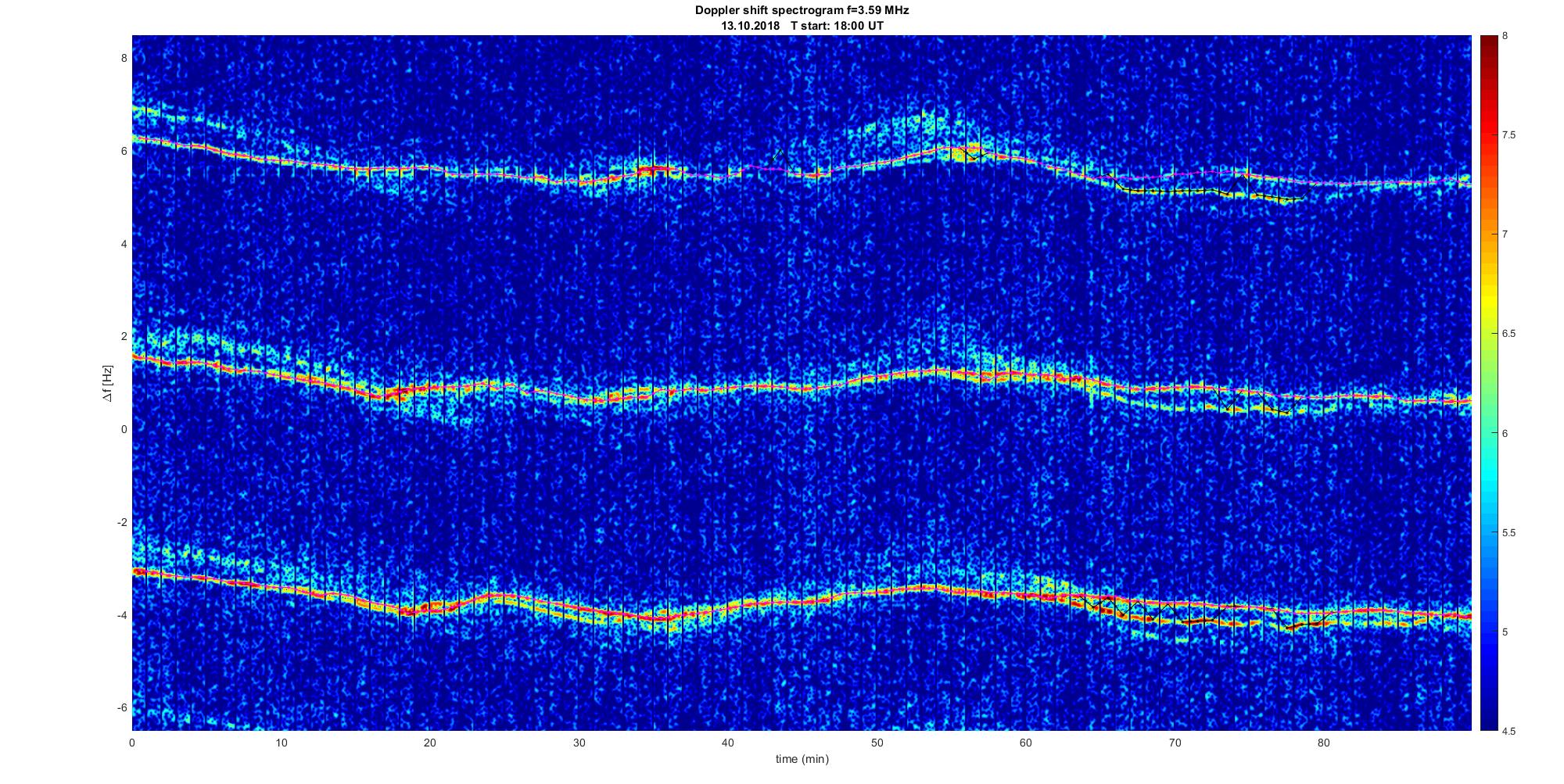Click the y-axis tick label '4'
Screen dimensions: 1564x784
[124, 244]
